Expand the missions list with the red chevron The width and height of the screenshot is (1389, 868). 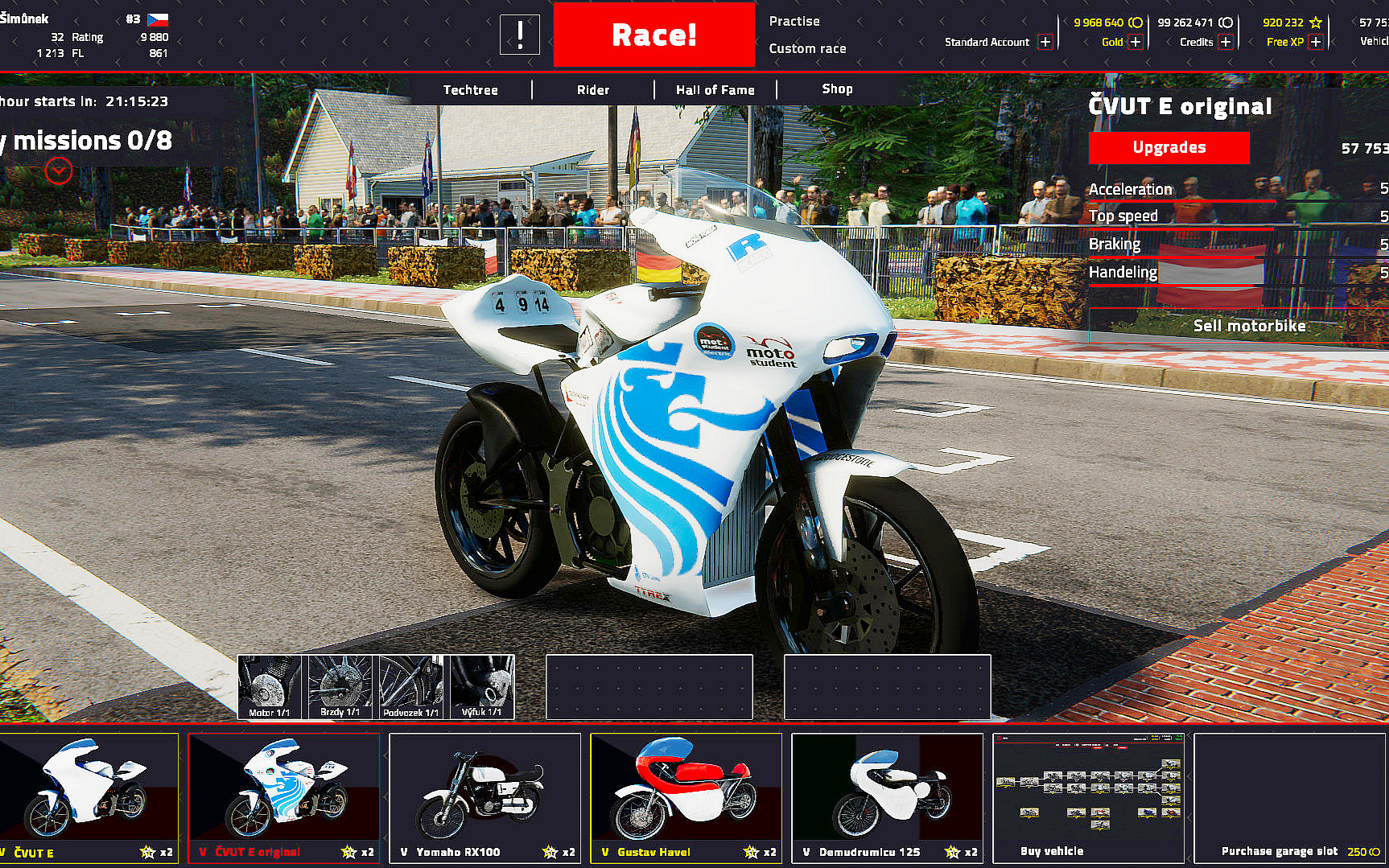click(58, 171)
